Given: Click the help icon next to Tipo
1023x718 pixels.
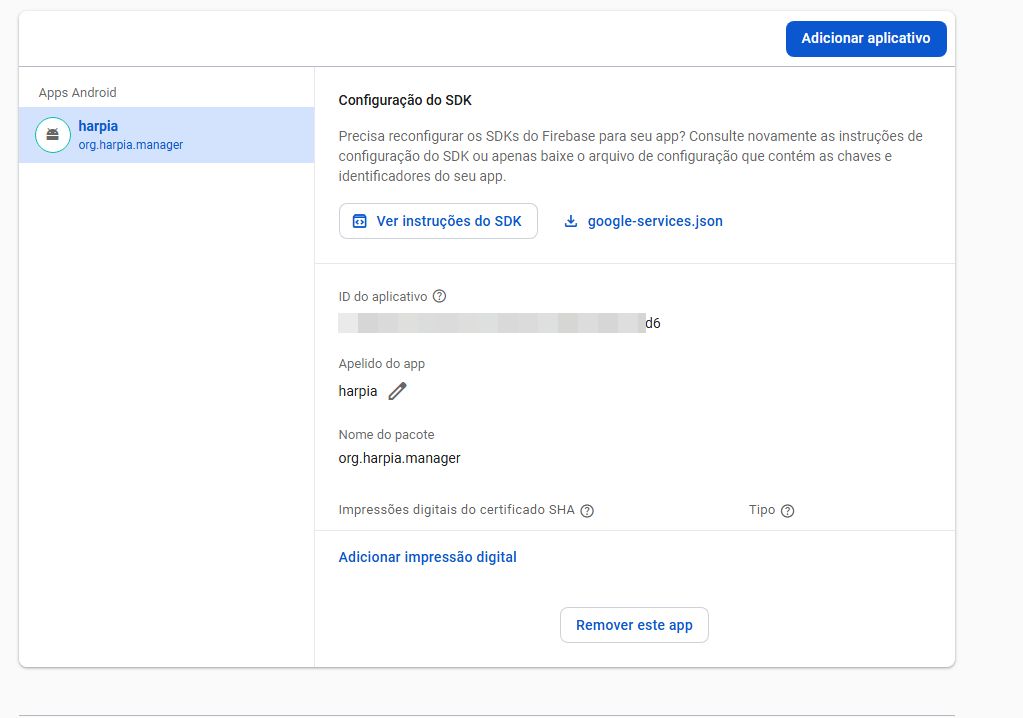Looking at the screenshot, I should 787,511.
